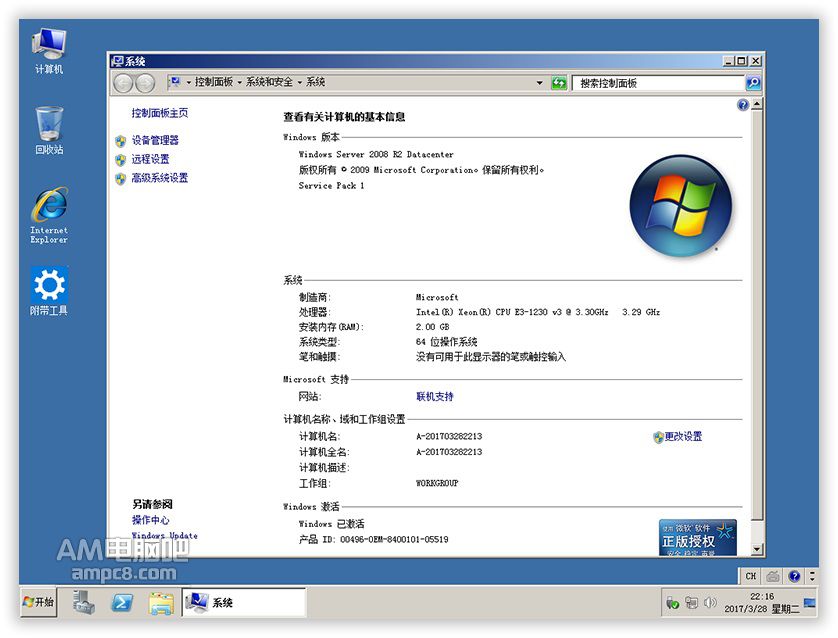Image resolution: width=838 pixels, height=638 pixels.
Task: Click the shield icon beside 设备管理器
Action: (x=121, y=141)
